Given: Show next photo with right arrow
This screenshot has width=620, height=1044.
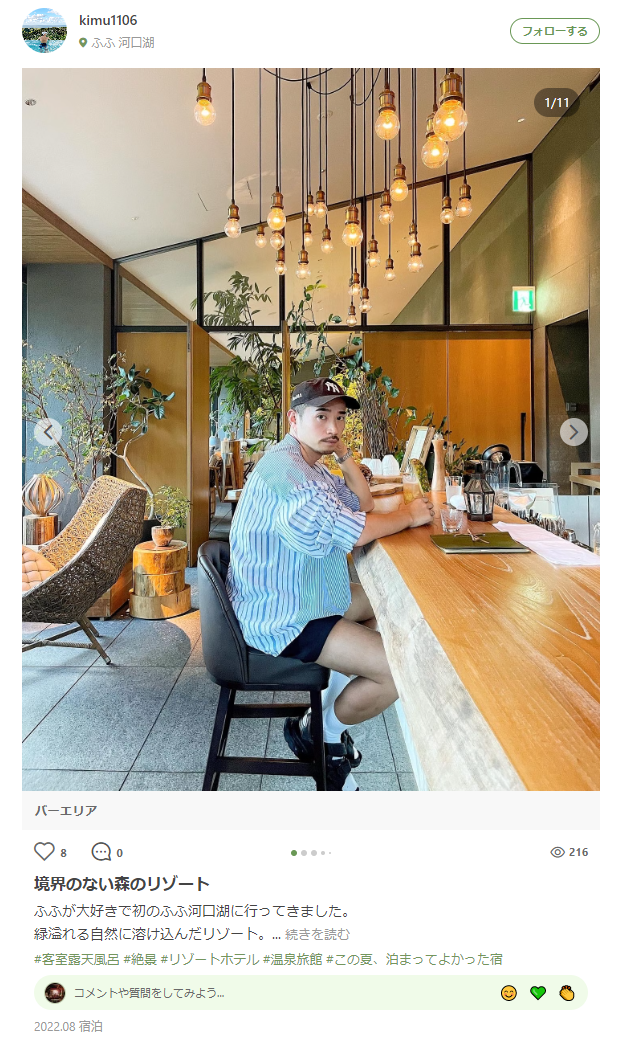Looking at the screenshot, I should pyautogui.click(x=573, y=432).
